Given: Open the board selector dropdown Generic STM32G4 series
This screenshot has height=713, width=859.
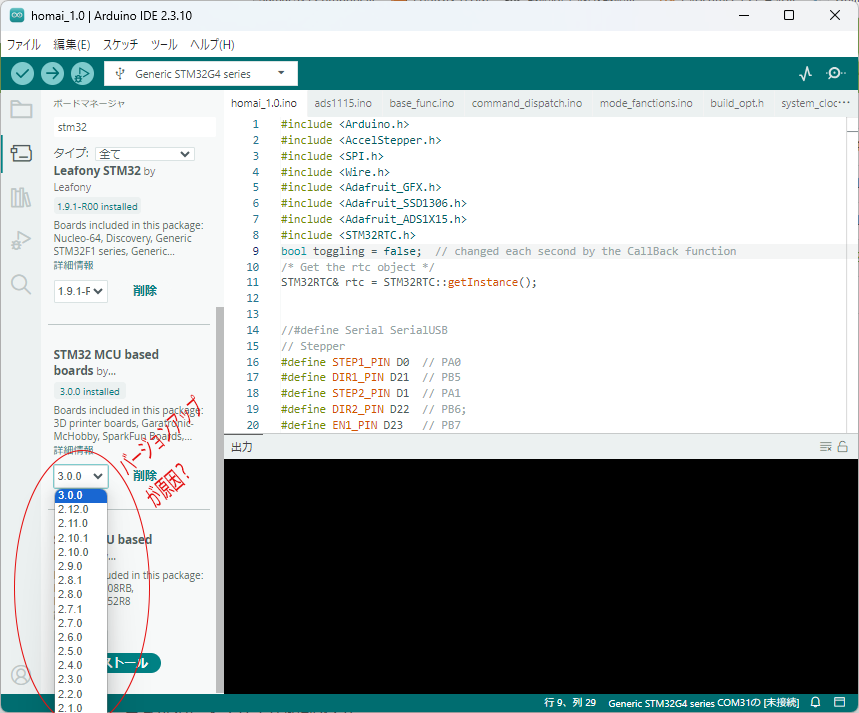Looking at the screenshot, I should tap(201, 73).
